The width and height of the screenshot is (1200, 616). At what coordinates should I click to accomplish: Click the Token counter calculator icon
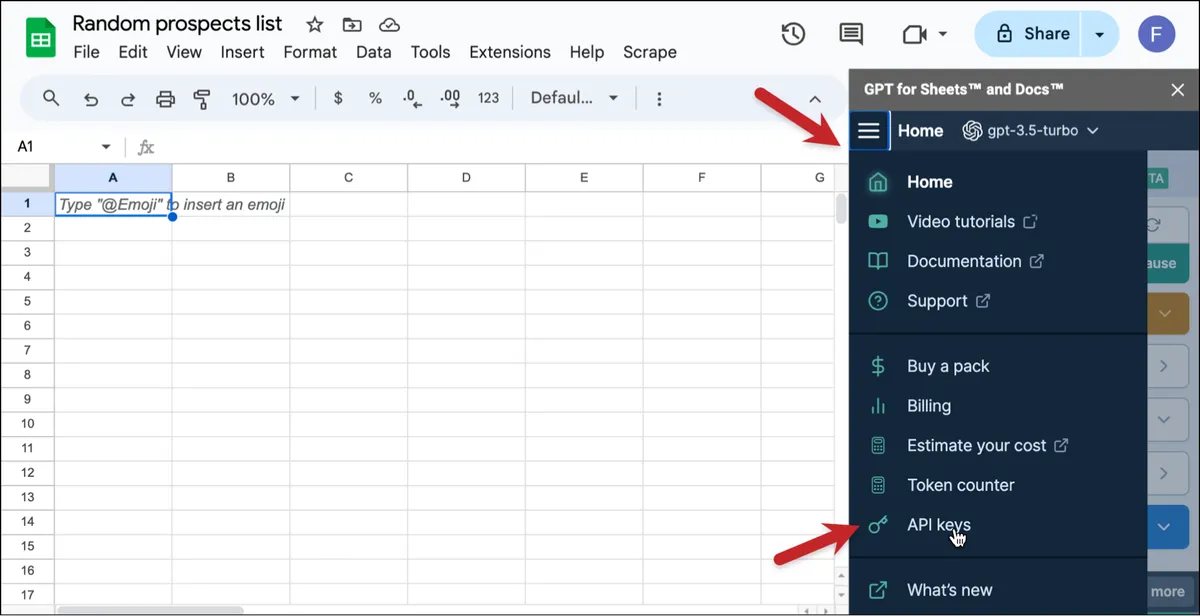[x=878, y=485]
